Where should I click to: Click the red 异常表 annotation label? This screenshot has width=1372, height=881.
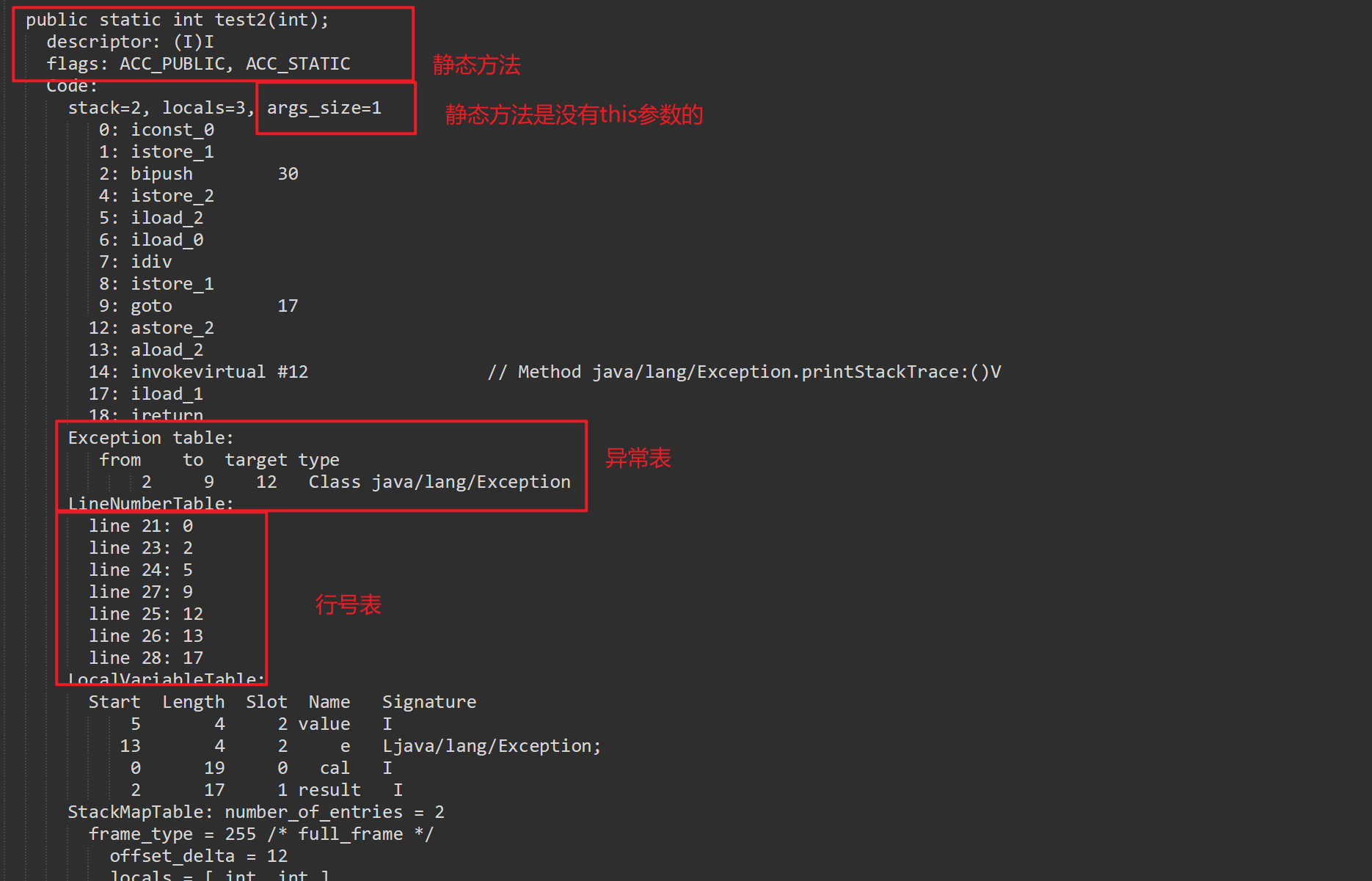(638, 458)
